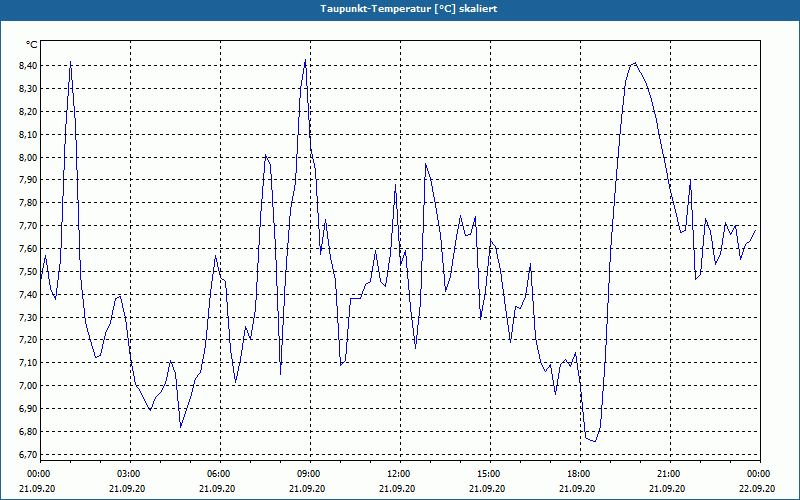The height and width of the screenshot is (500, 800).
Task: Select the 7,80 y-axis value
Action: tap(28, 203)
